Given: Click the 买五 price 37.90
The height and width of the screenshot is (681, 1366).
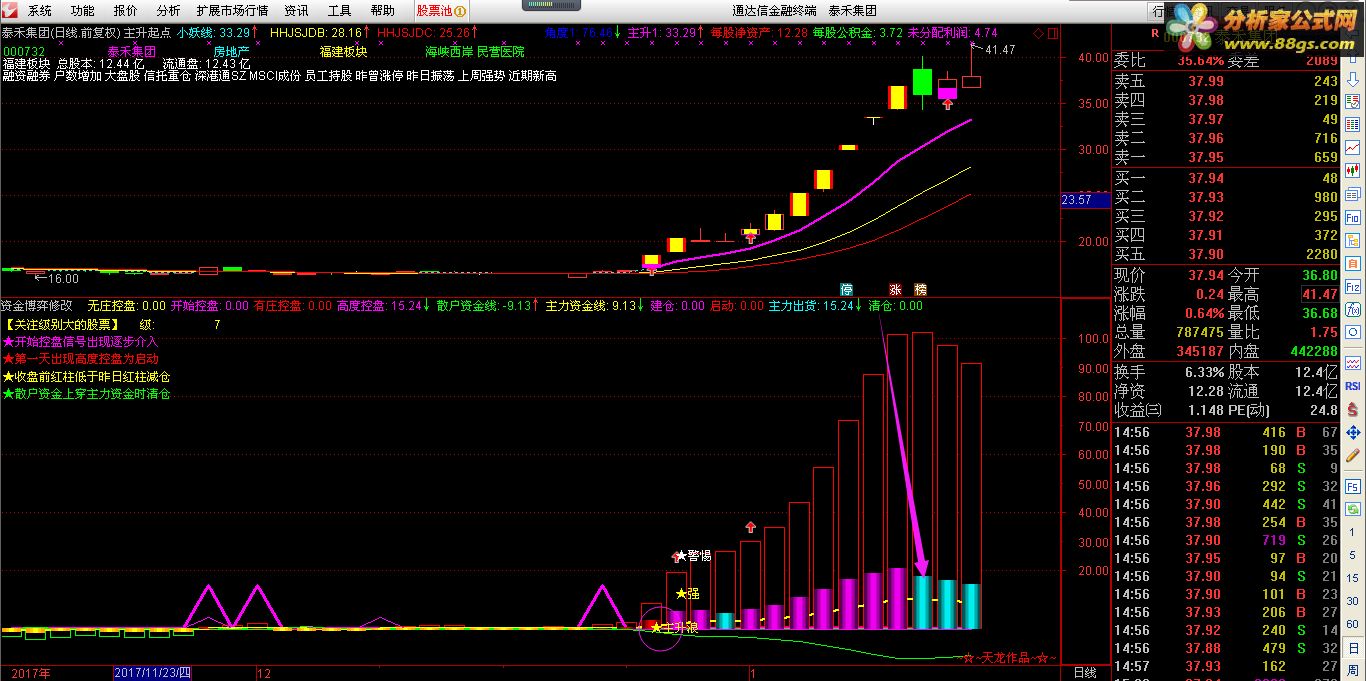Looking at the screenshot, I should pos(1205,254).
